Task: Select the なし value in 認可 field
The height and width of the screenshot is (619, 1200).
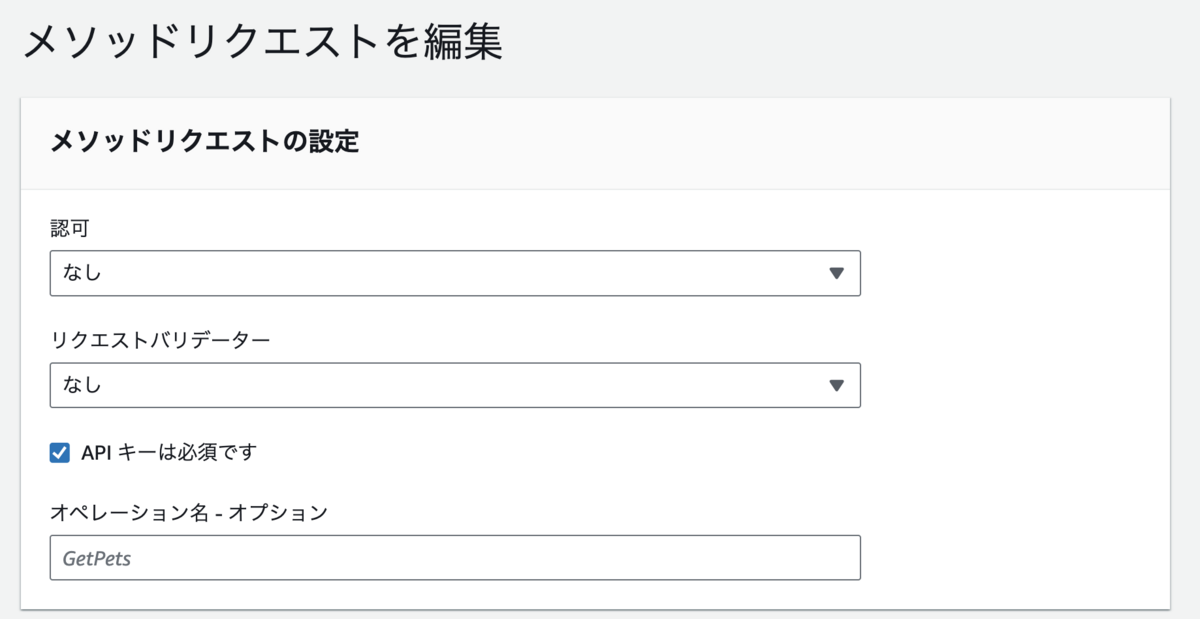Action: tap(82, 273)
